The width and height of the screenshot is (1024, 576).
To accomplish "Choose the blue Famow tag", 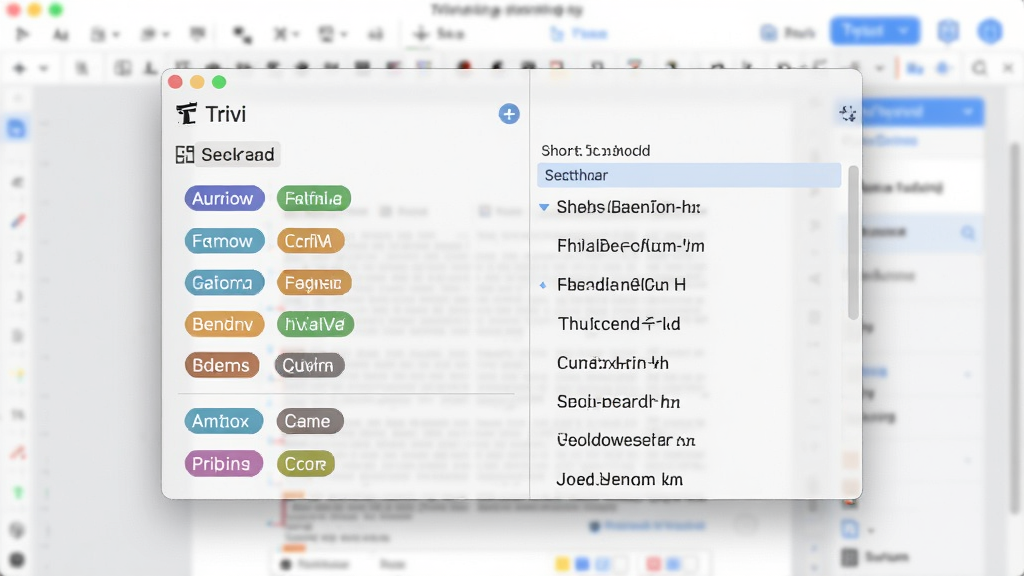I will (x=224, y=241).
